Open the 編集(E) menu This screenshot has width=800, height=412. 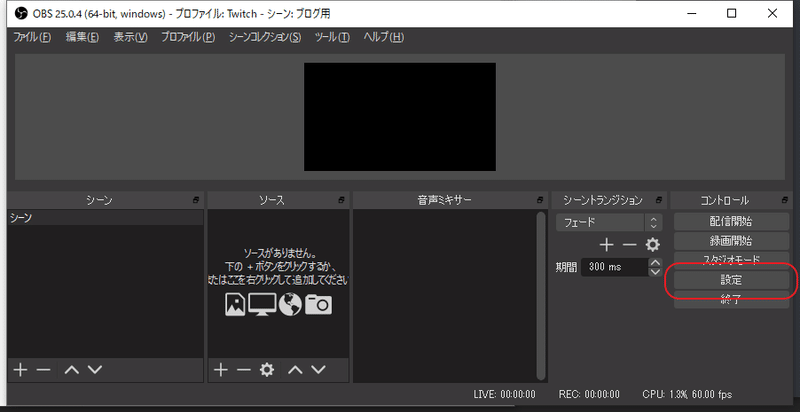click(x=82, y=37)
